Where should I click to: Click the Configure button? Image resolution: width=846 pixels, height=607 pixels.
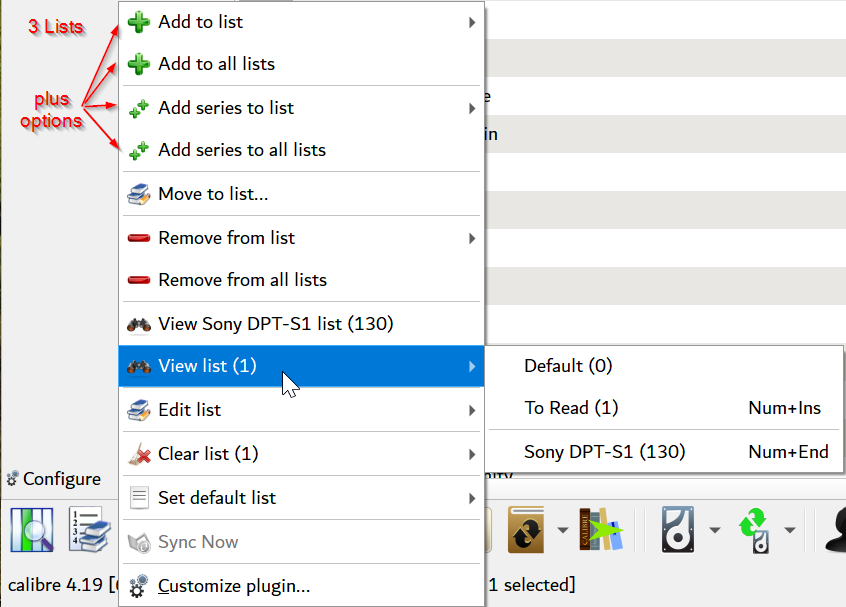tap(54, 479)
